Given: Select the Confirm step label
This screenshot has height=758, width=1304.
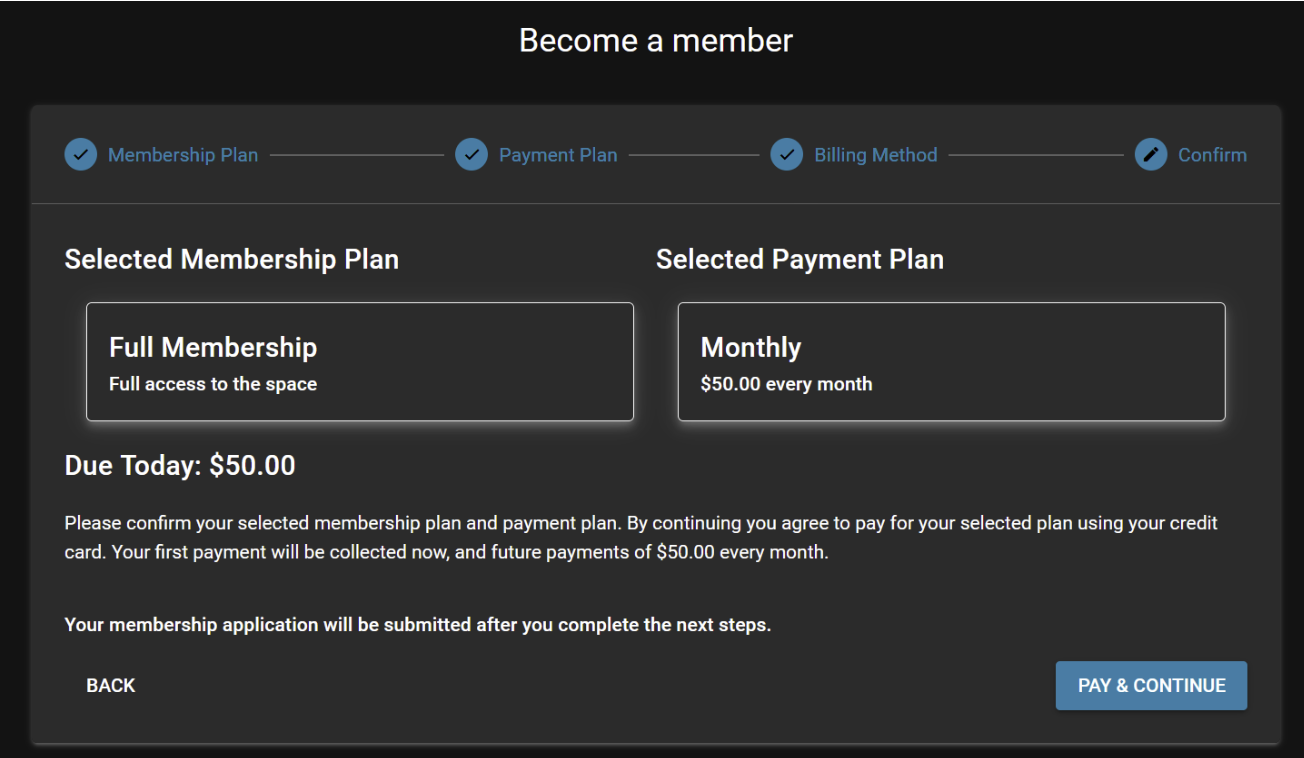Looking at the screenshot, I should click(1212, 155).
